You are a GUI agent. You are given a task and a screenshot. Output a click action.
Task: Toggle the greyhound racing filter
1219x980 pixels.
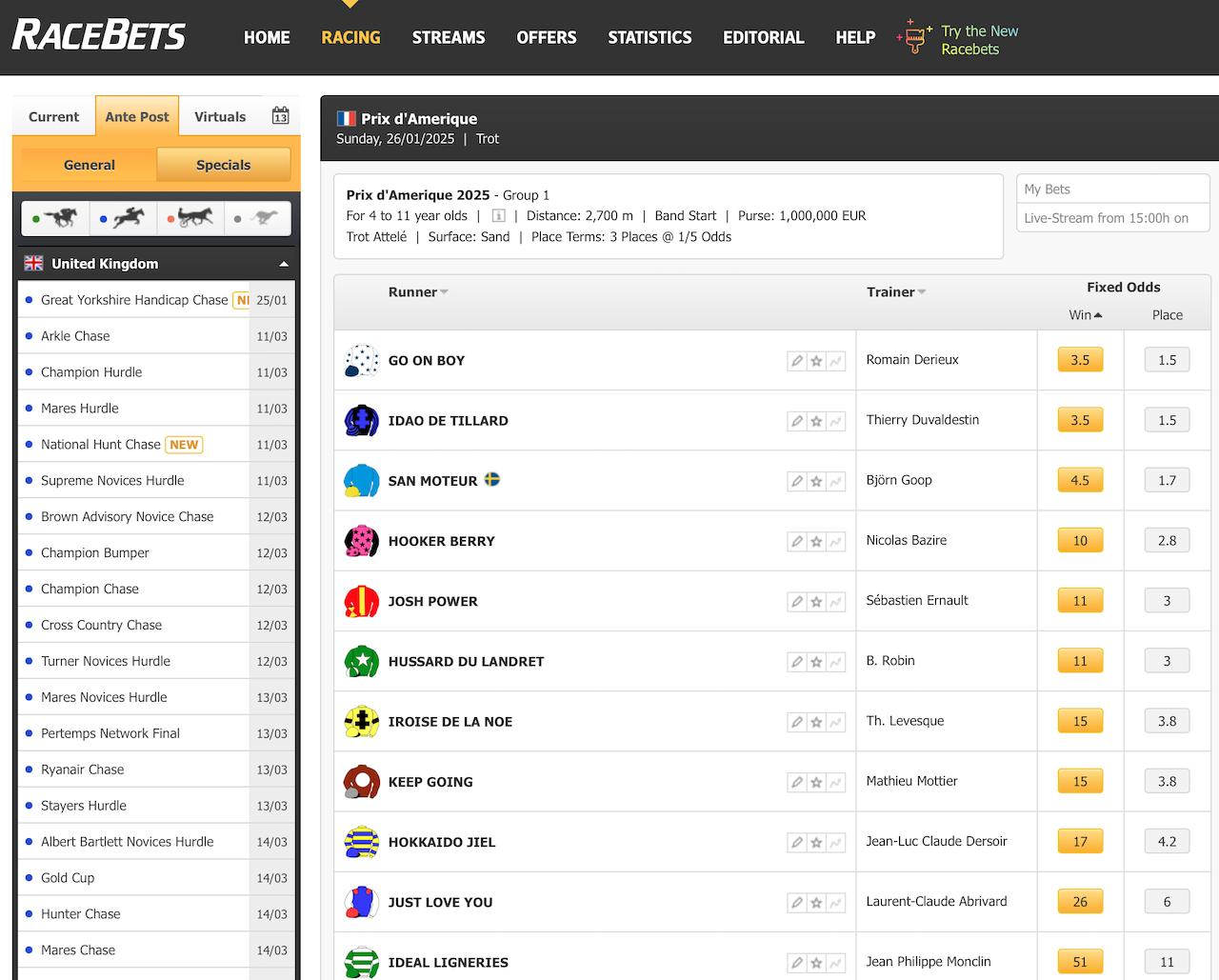[257, 218]
